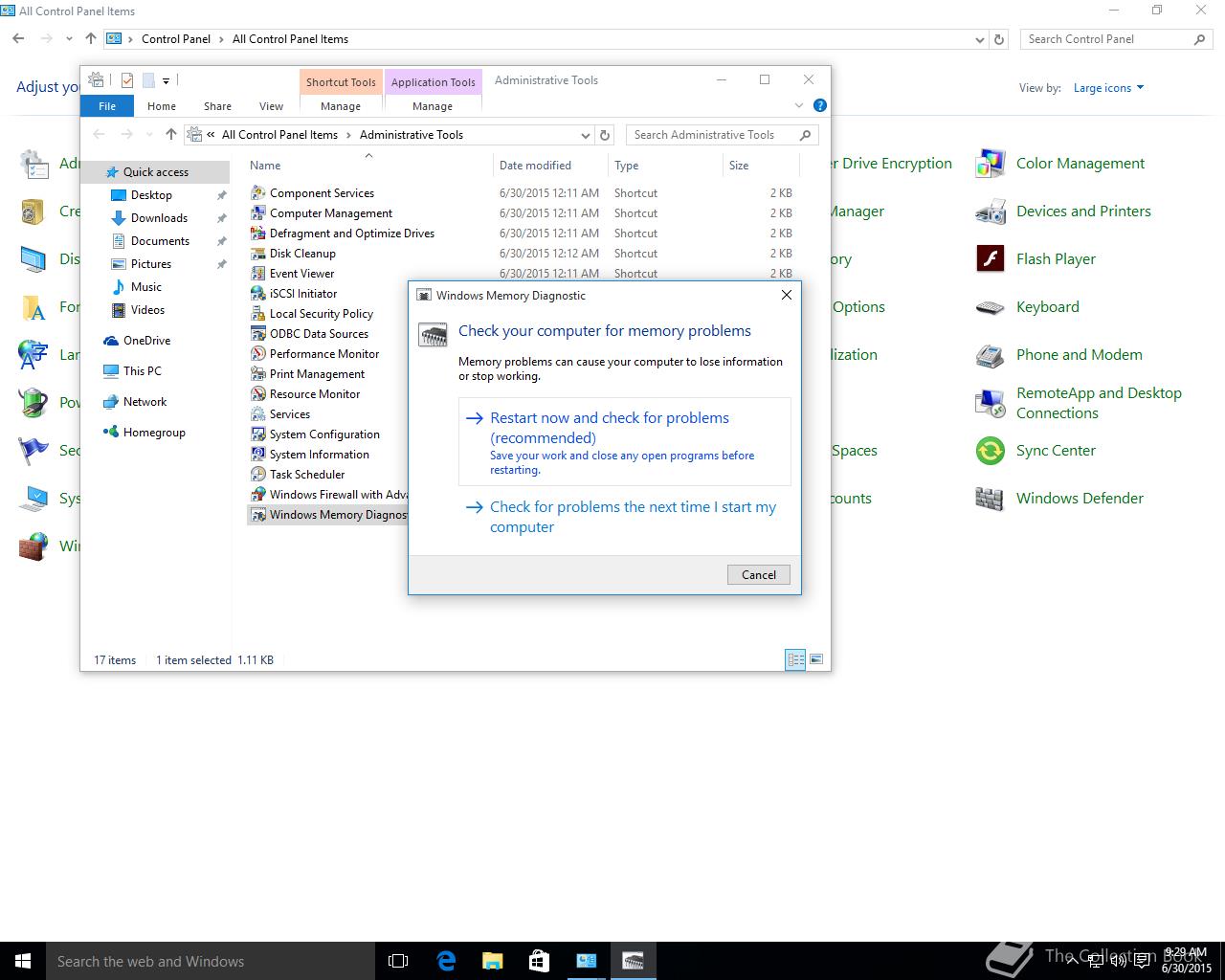The width and height of the screenshot is (1225, 980).
Task: Expand Control Panel address bar dropdown
Action: 979,40
